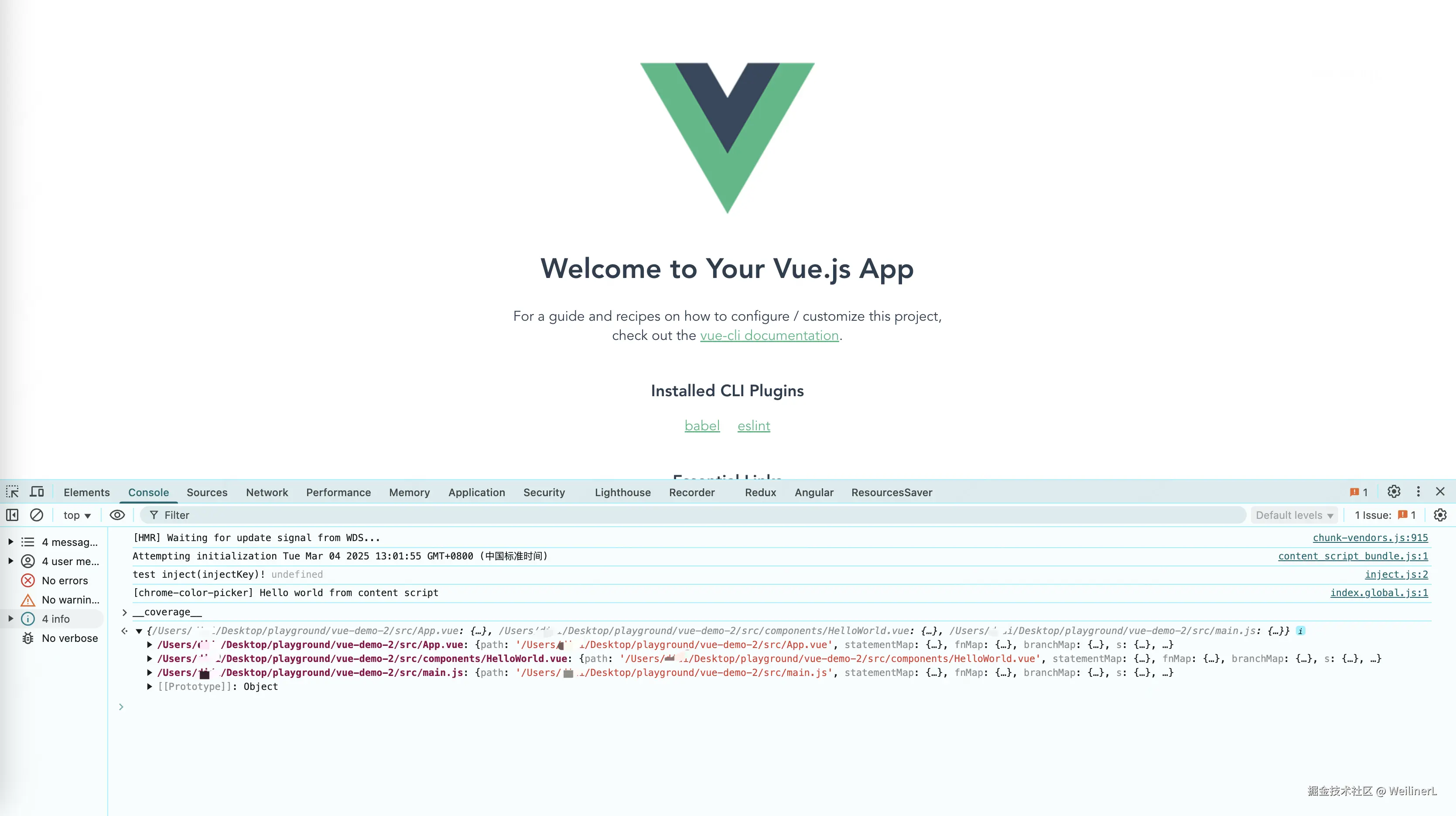Switch to the Network tab

(267, 492)
